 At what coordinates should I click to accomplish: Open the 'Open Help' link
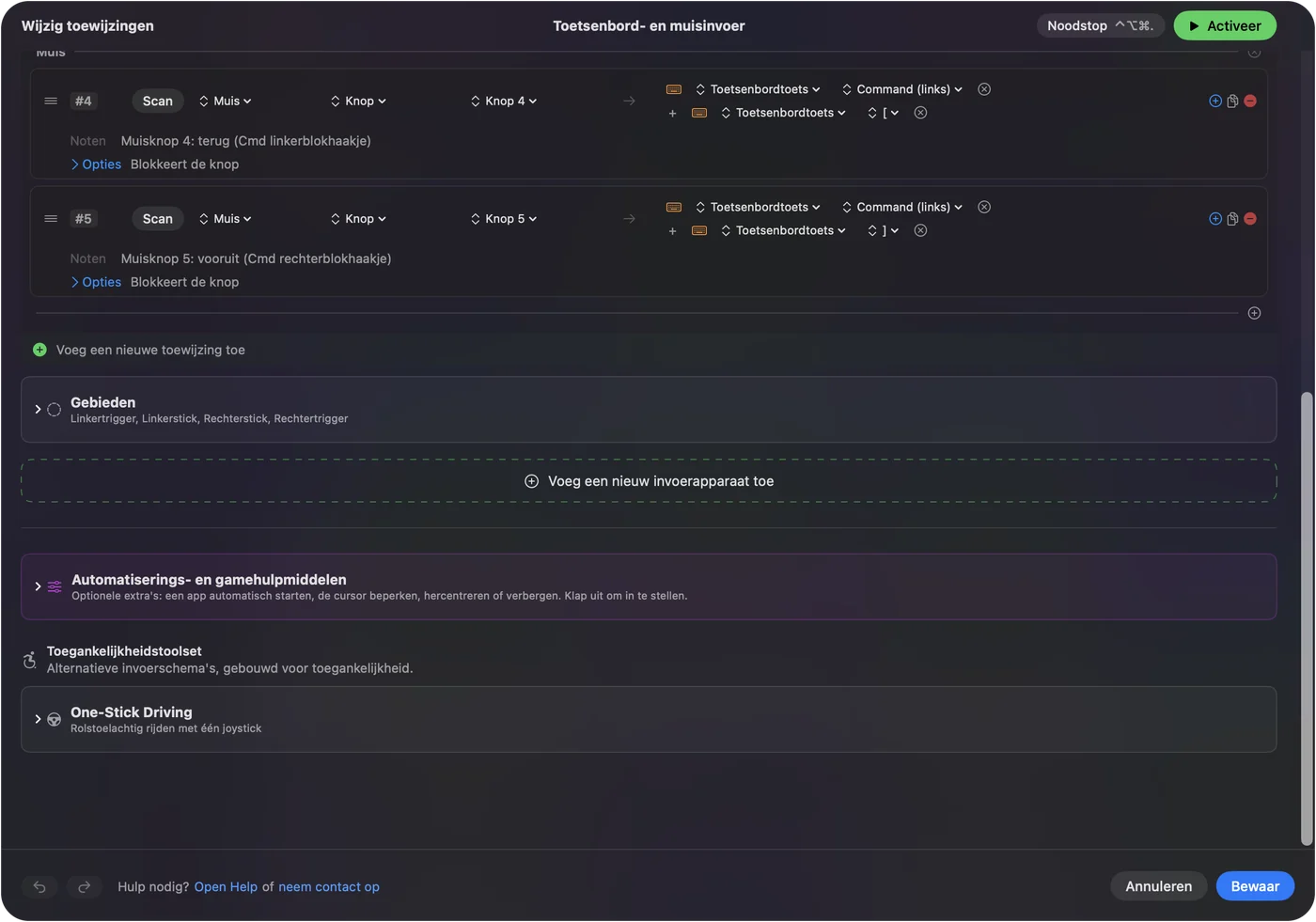226,886
